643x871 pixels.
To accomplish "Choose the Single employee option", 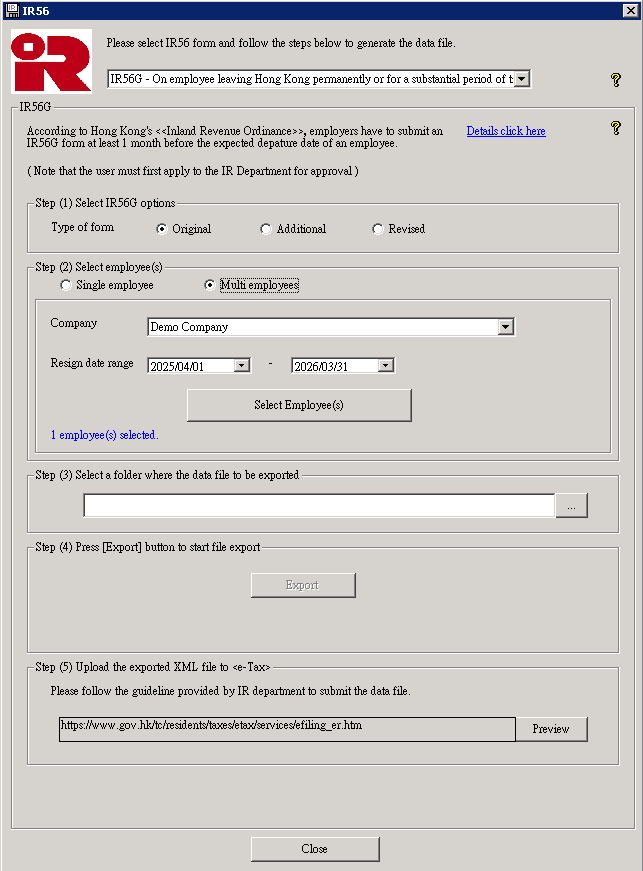I will 66,285.
